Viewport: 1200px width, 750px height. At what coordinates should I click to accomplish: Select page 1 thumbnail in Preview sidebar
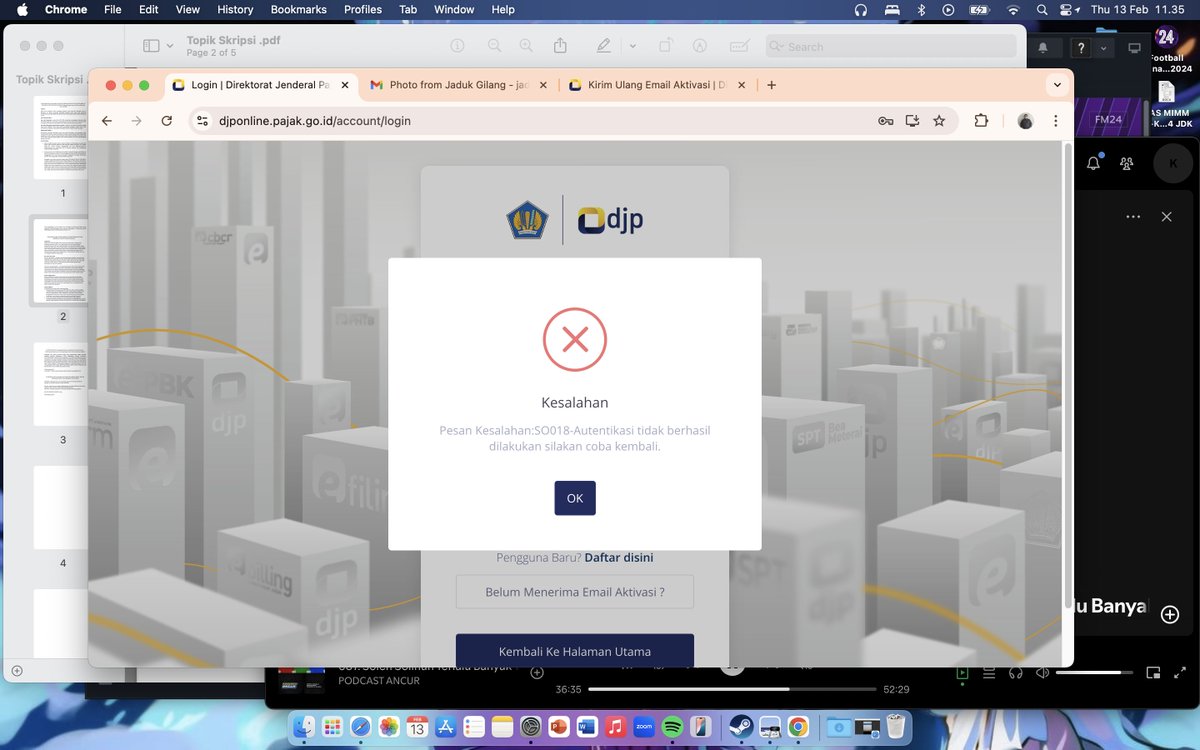click(x=63, y=137)
